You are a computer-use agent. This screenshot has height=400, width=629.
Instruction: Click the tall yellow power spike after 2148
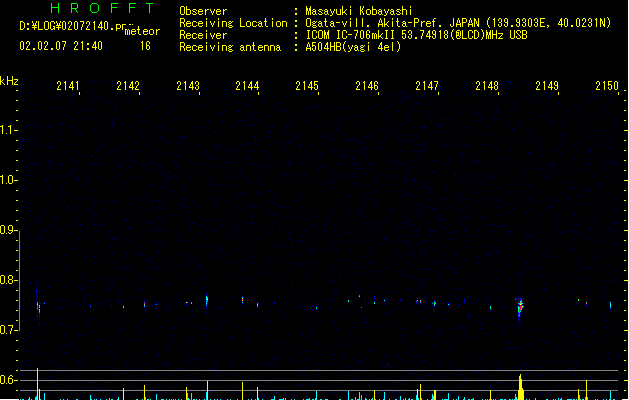[520, 387]
